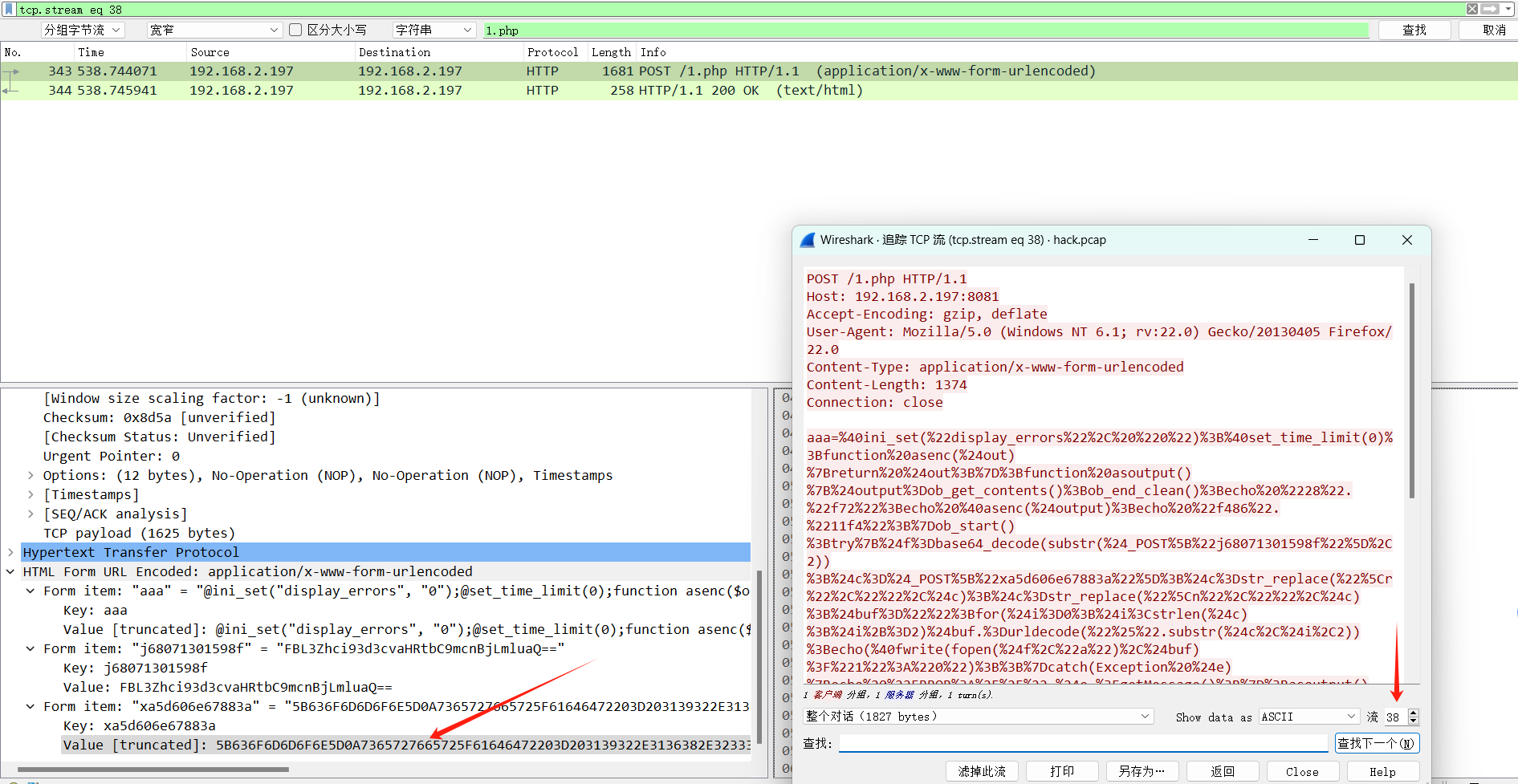Maximize the Follow TCP Stream dialog
The width and height of the screenshot is (1518, 784).
1360,240
